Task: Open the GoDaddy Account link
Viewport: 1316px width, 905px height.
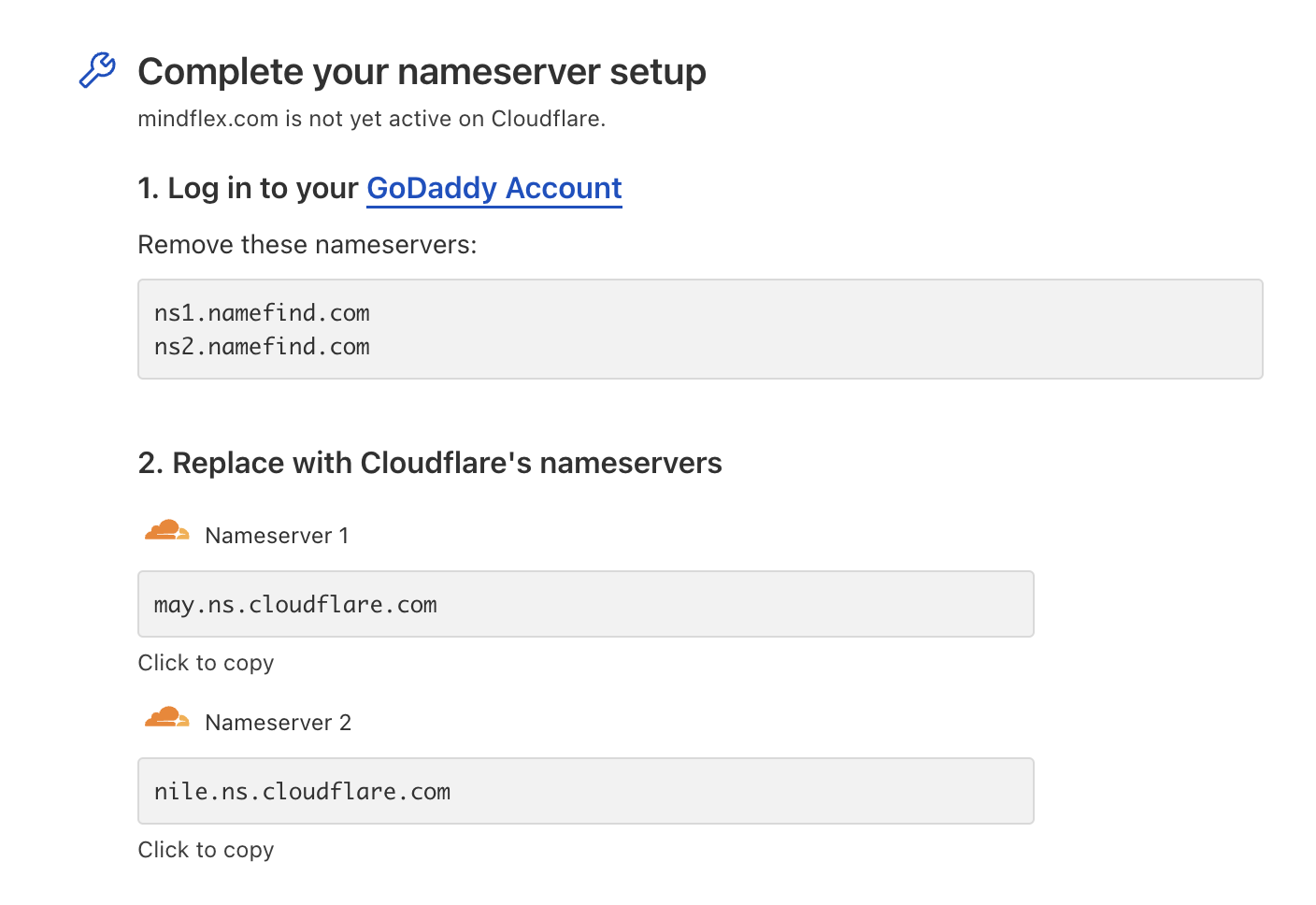Action: click(494, 188)
